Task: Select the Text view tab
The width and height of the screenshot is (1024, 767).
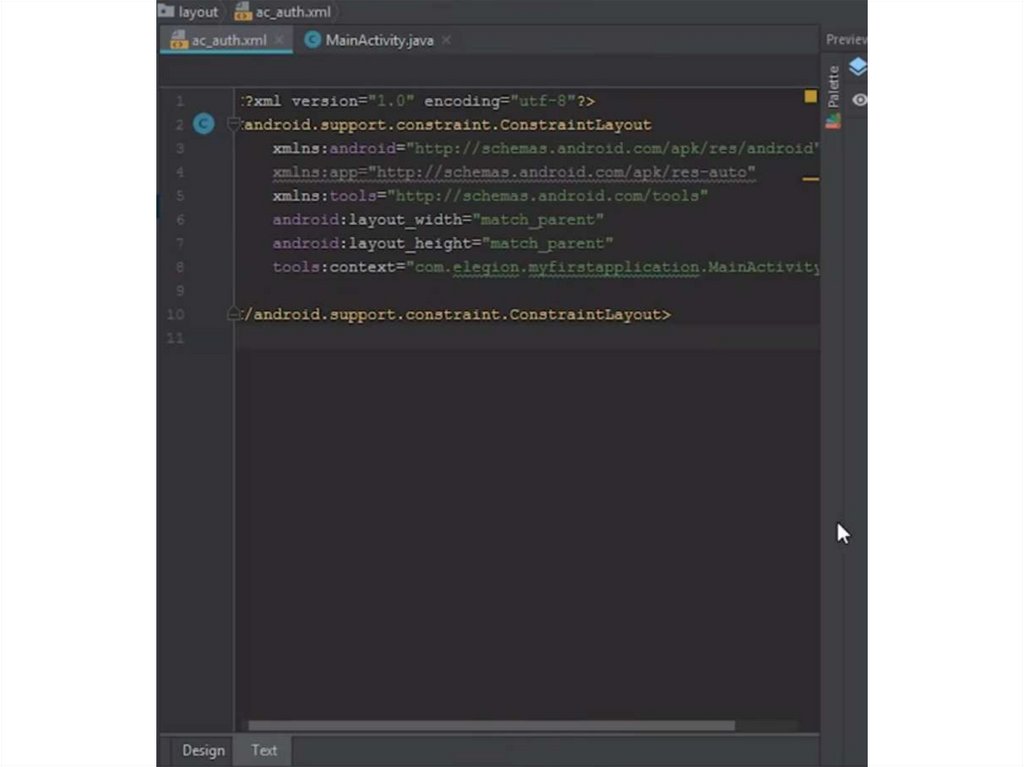Action: (264, 751)
